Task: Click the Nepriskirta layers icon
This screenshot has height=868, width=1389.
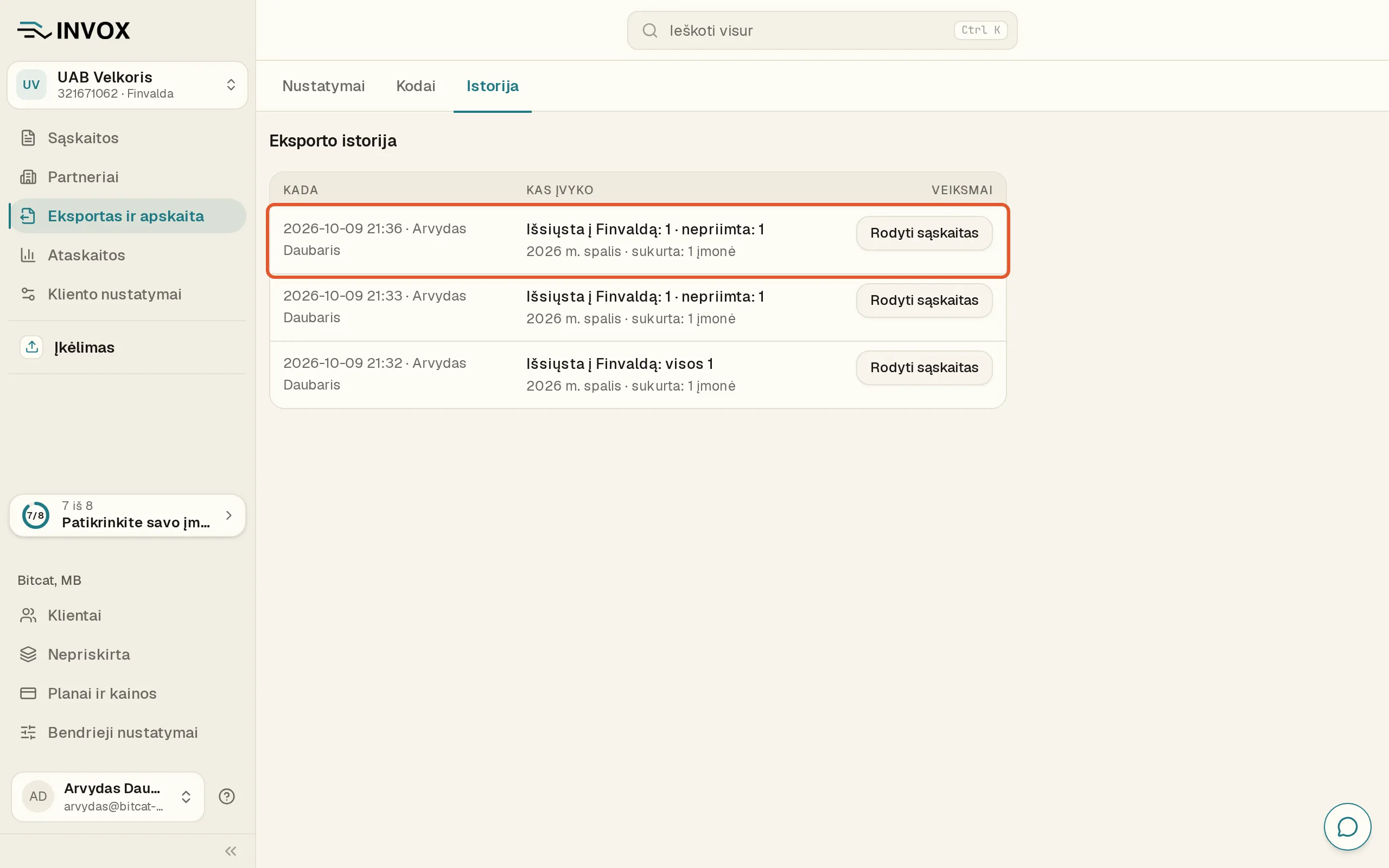Action: [28, 654]
